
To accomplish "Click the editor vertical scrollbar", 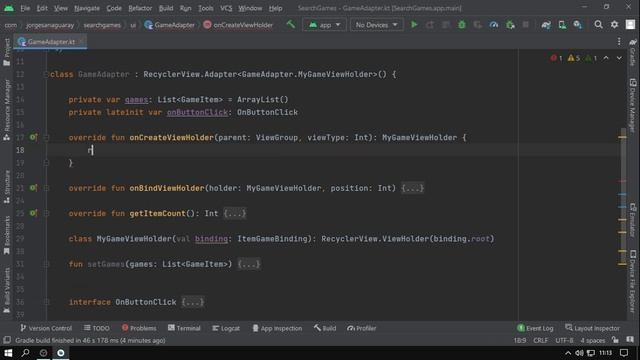I will click(x=622, y=196).
